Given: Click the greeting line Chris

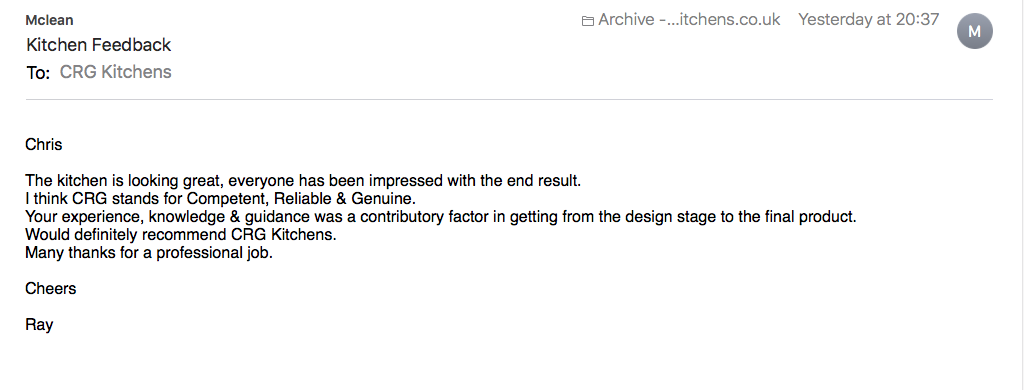Looking at the screenshot, I should click(x=44, y=144).
